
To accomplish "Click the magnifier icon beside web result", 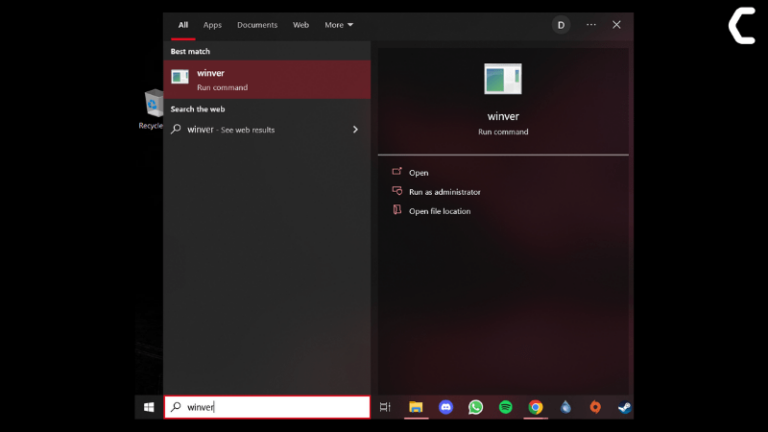I will coord(176,129).
